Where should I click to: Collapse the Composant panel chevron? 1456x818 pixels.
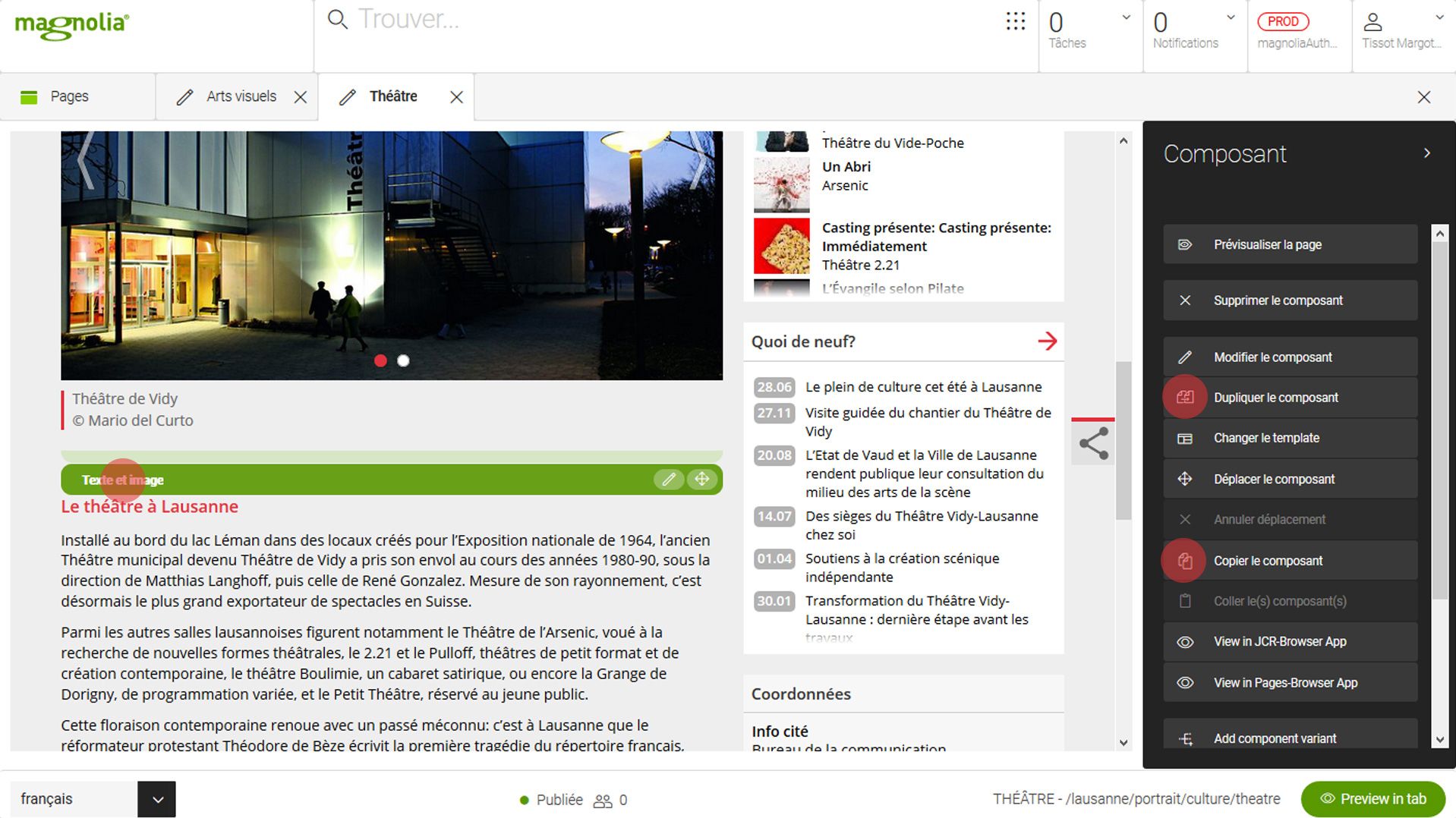click(x=1427, y=153)
